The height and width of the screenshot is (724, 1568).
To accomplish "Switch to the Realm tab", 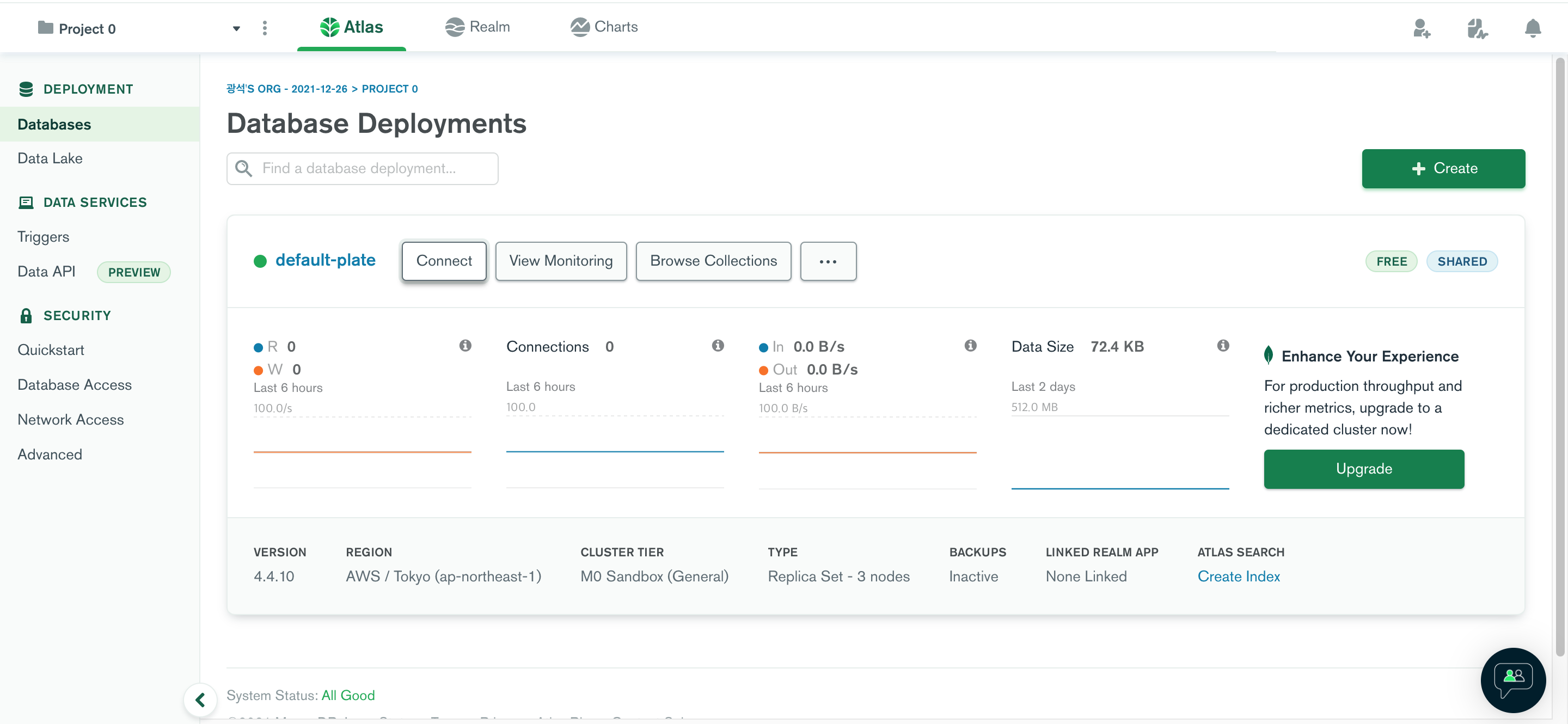I will click(x=478, y=27).
